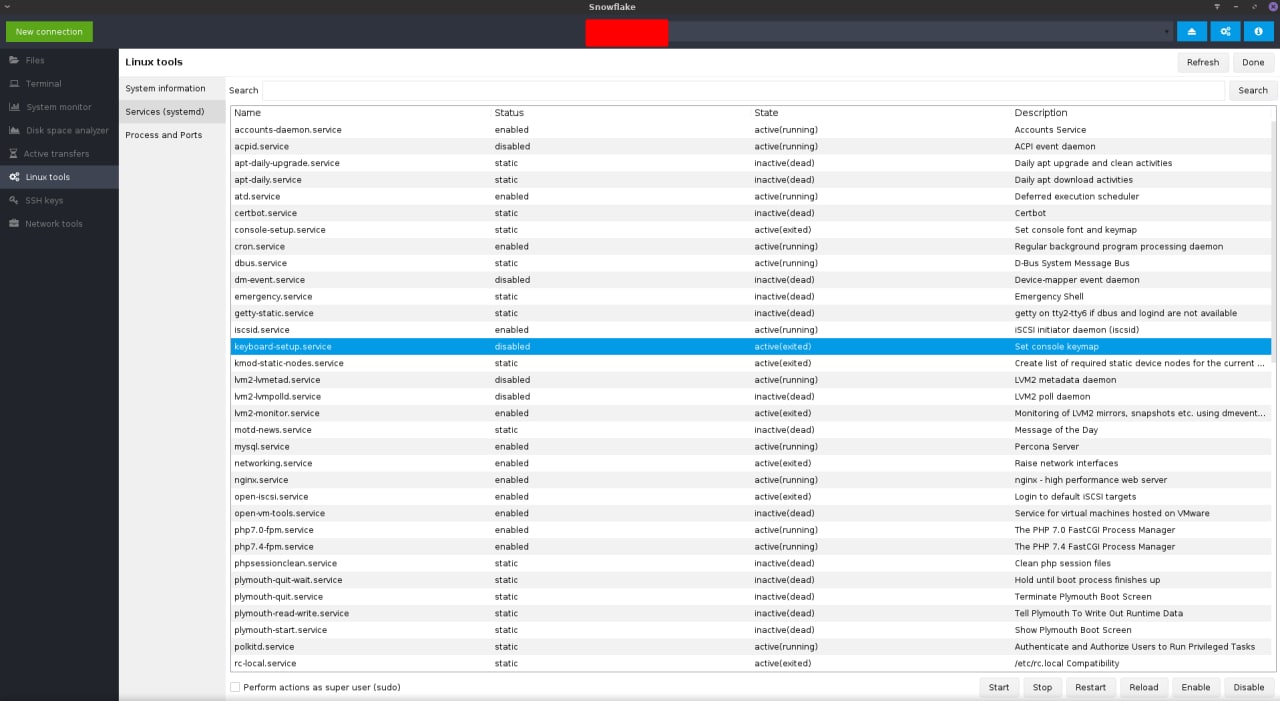Click the Refresh button

1203,62
